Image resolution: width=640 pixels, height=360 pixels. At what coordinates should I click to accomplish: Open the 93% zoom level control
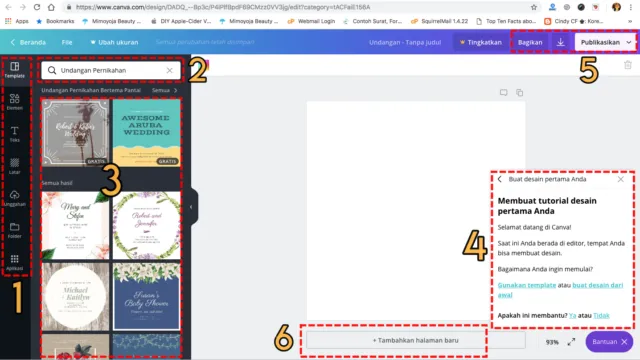[x=552, y=342]
